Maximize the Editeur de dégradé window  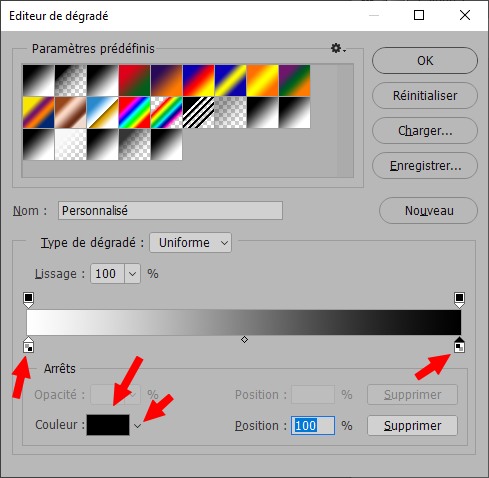(x=419, y=15)
